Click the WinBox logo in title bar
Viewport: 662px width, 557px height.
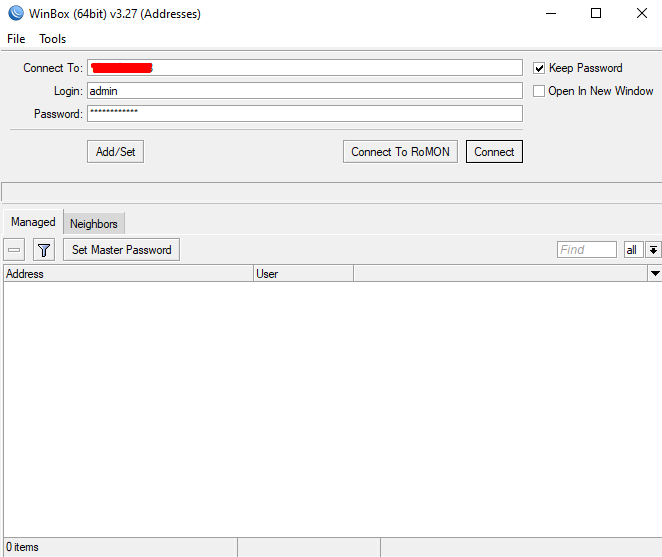click(13, 14)
